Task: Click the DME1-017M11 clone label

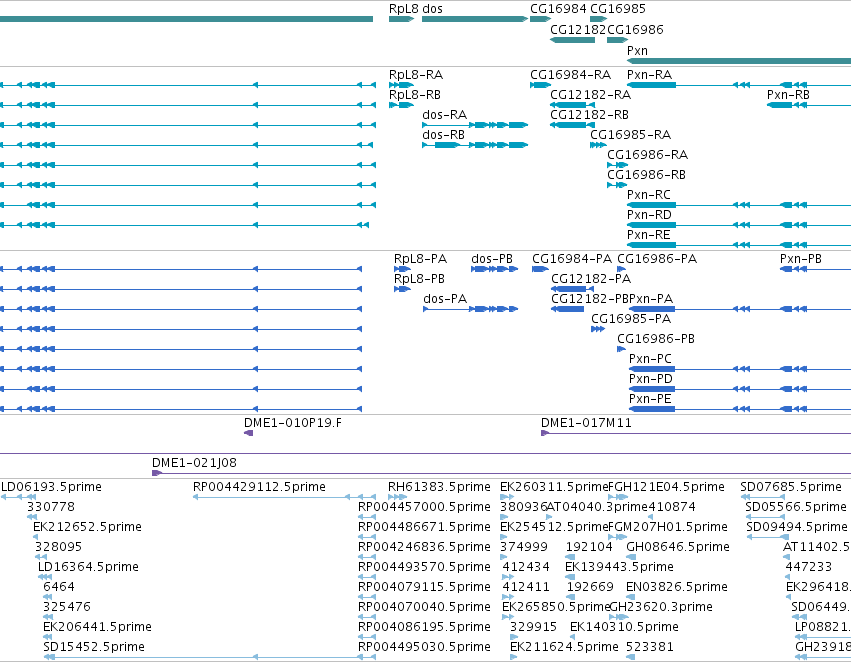Action: point(586,423)
